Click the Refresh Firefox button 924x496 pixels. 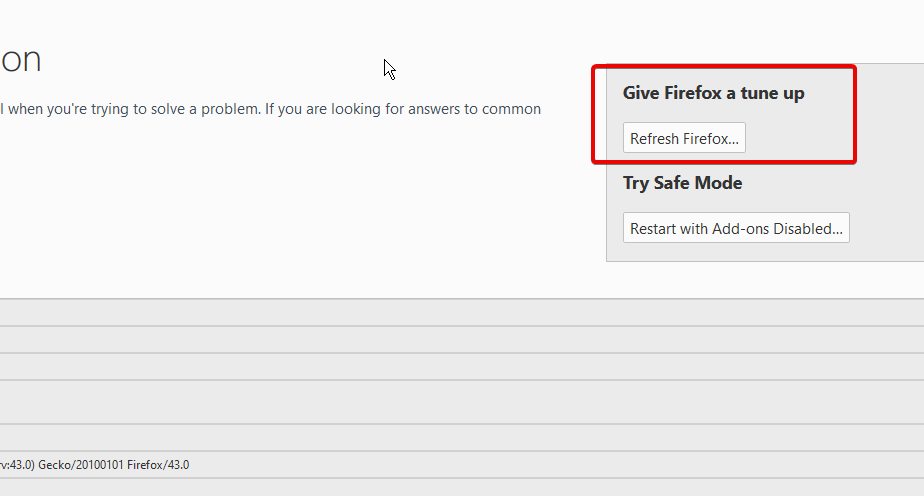click(684, 139)
